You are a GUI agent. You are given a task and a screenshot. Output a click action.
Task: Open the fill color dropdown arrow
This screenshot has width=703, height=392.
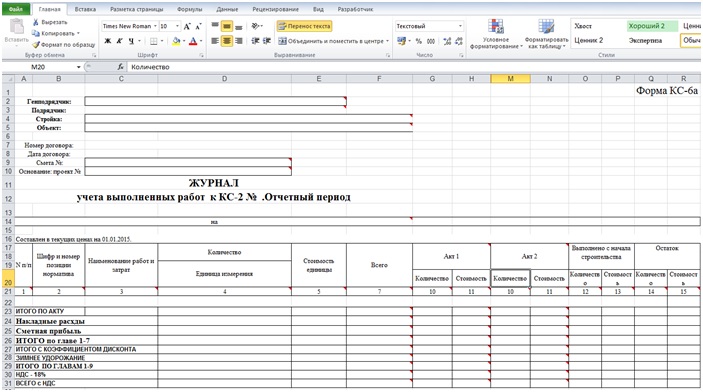point(184,41)
